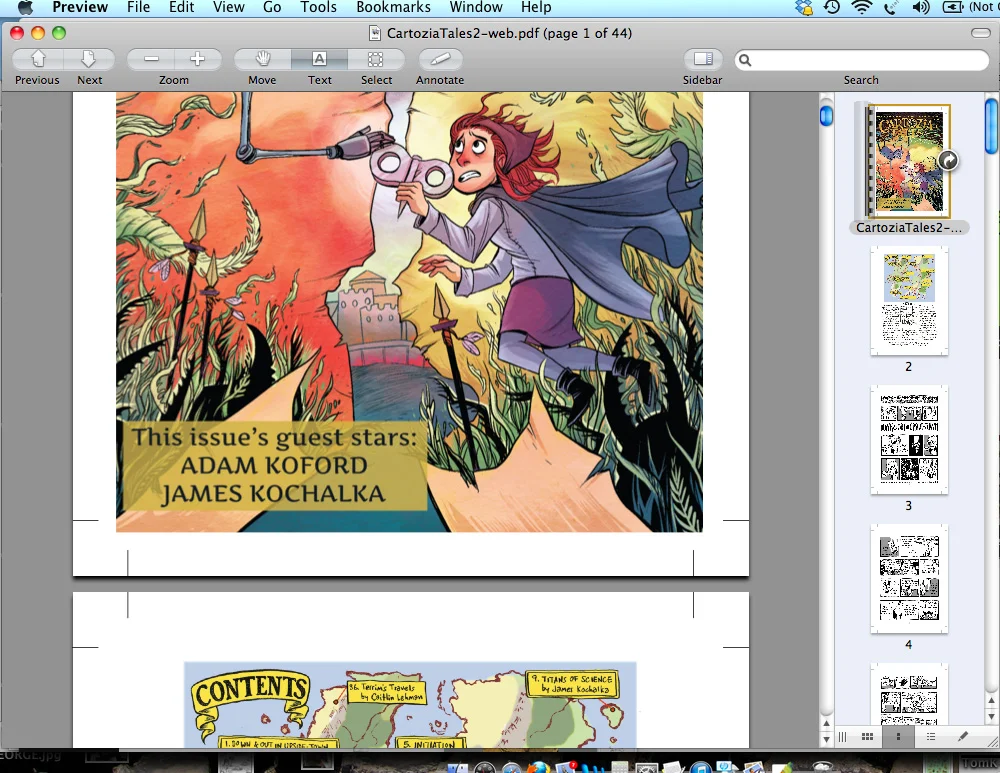The width and height of the screenshot is (1000, 773).
Task: Open the Wi-Fi status menu
Action: tap(862, 7)
